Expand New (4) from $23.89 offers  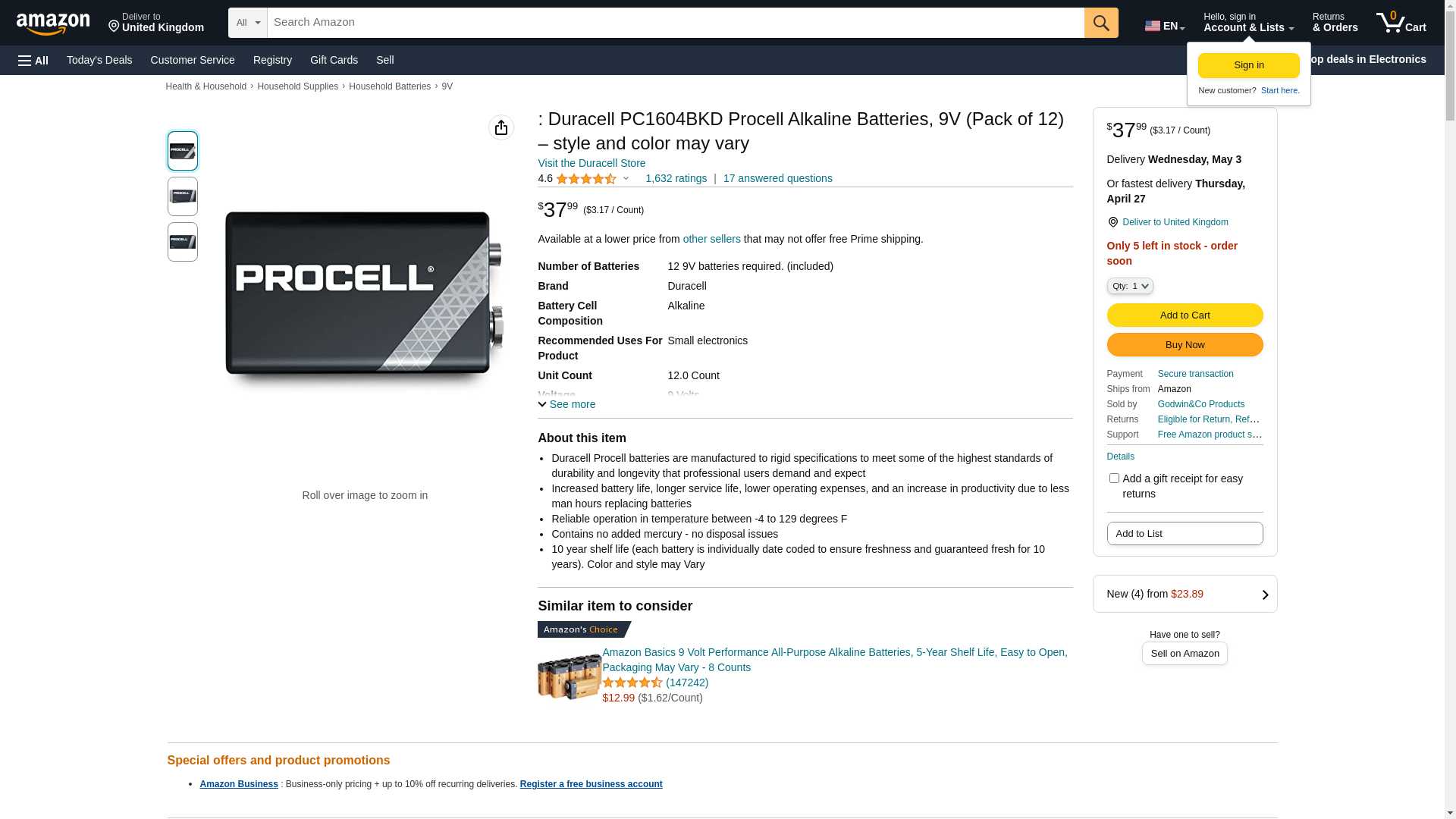point(1185,594)
